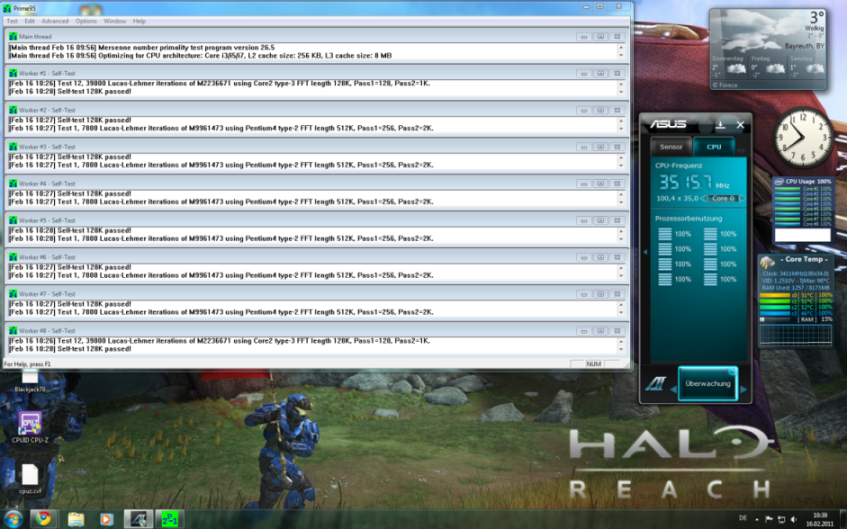Go to next module with arrow right of Überwachung
The width and height of the screenshot is (847, 529).
(743, 389)
